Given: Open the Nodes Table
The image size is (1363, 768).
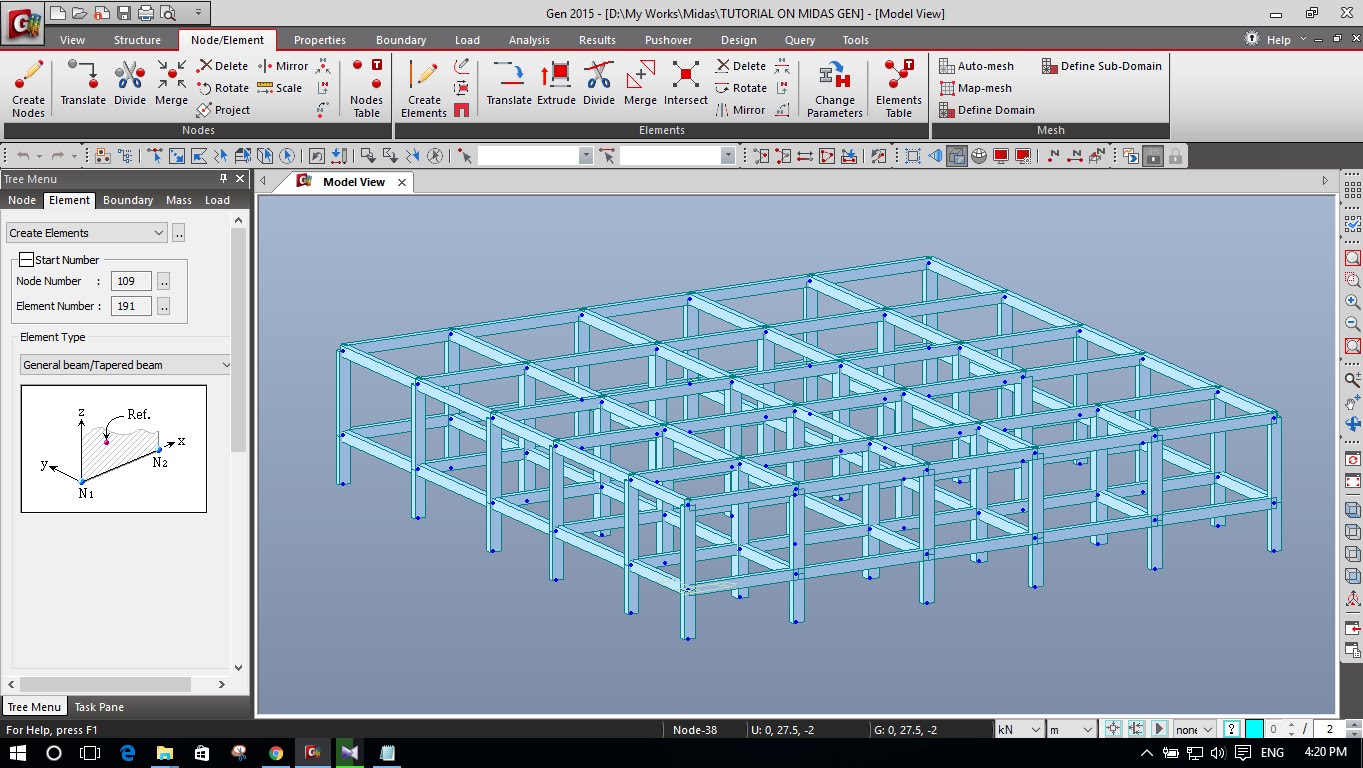Looking at the screenshot, I should 366,88.
